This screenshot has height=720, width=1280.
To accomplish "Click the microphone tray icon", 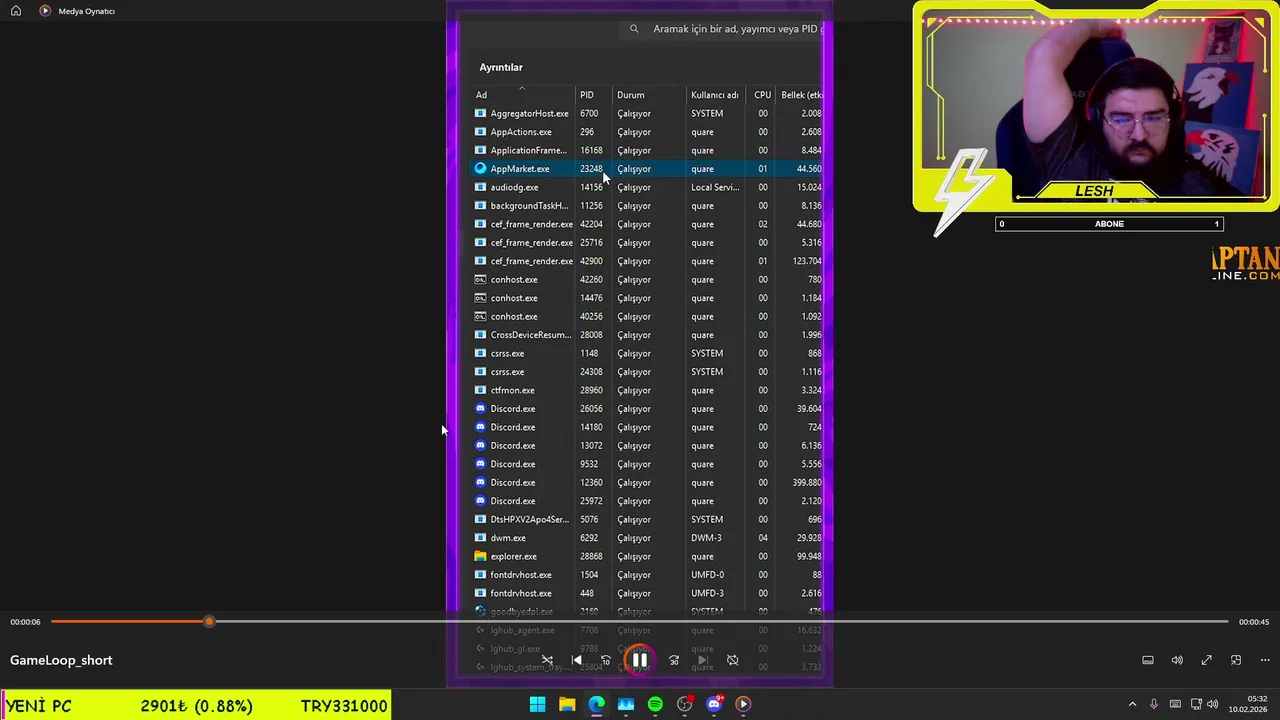I will coord(1154,704).
